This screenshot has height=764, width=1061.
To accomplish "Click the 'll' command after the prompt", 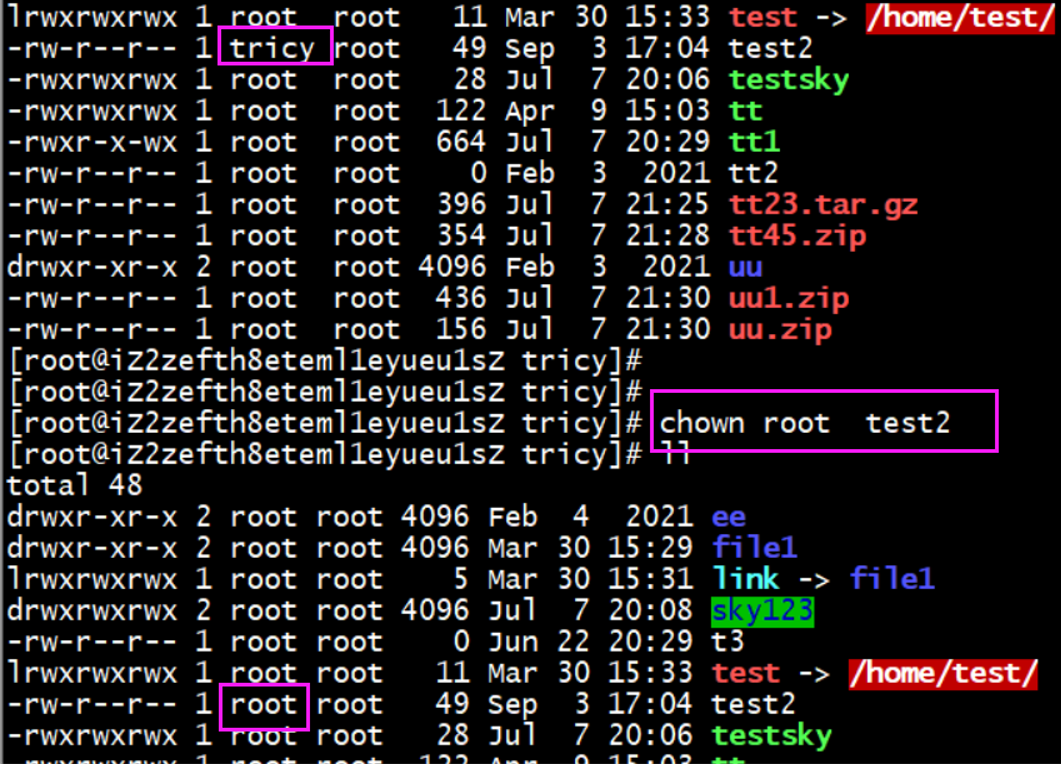I will coord(676,455).
